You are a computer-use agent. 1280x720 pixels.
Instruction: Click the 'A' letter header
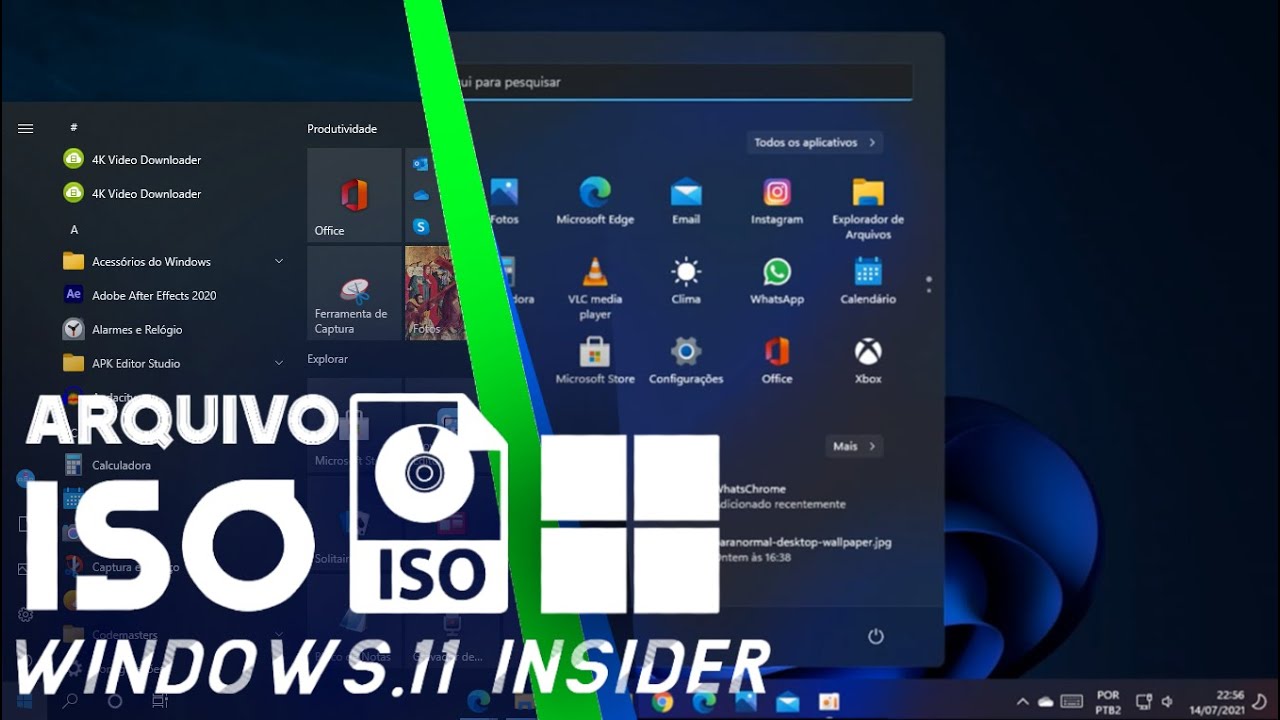pyautogui.click(x=74, y=230)
